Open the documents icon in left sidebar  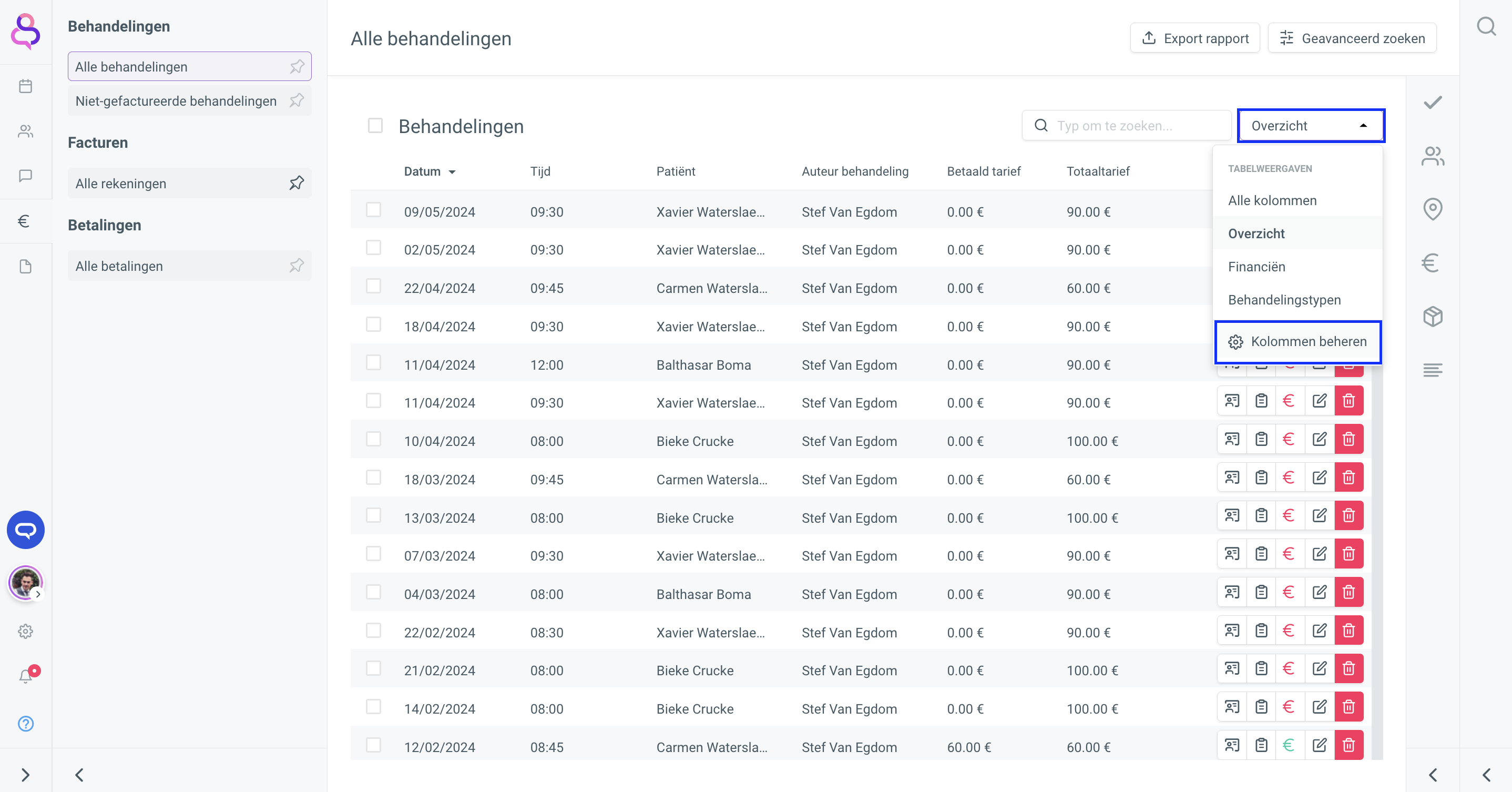coord(25,267)
